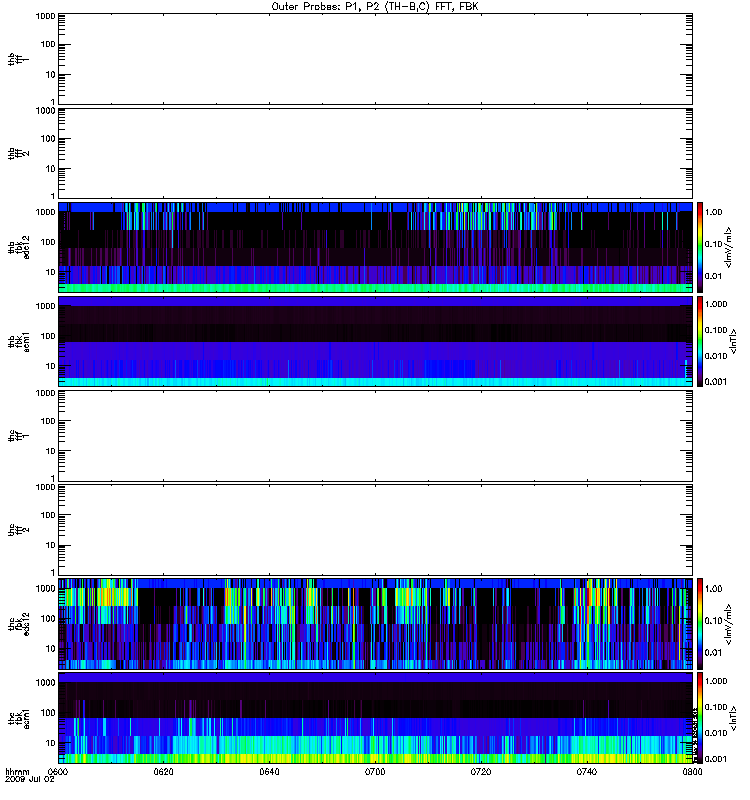Image resolution: width=750 pixels, height=800 pixels.
Task: Click the 0.001 value on thb scm1 color bar
Action: (x=716, y=382)
